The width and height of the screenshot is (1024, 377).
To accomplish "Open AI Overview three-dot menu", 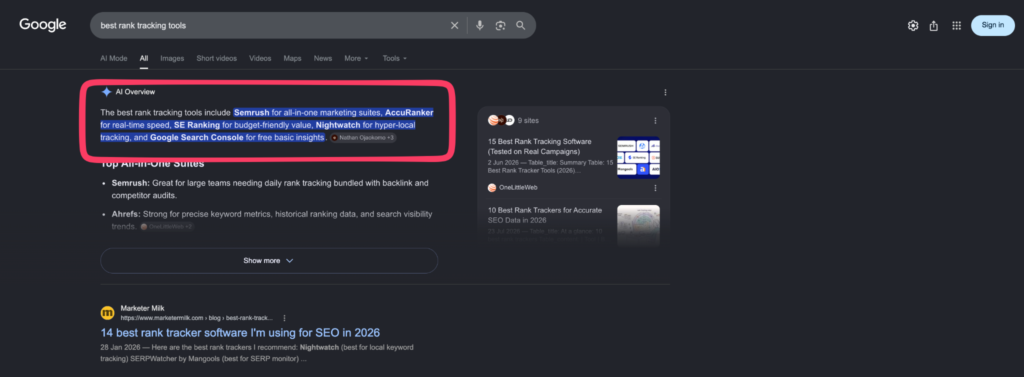I will (x=665, y=92).
